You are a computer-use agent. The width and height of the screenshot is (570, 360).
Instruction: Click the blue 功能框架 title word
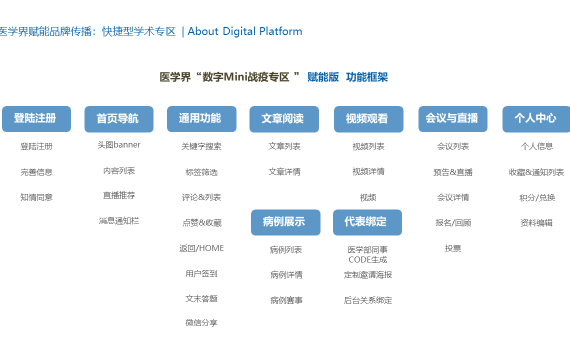tap(367, 77)
